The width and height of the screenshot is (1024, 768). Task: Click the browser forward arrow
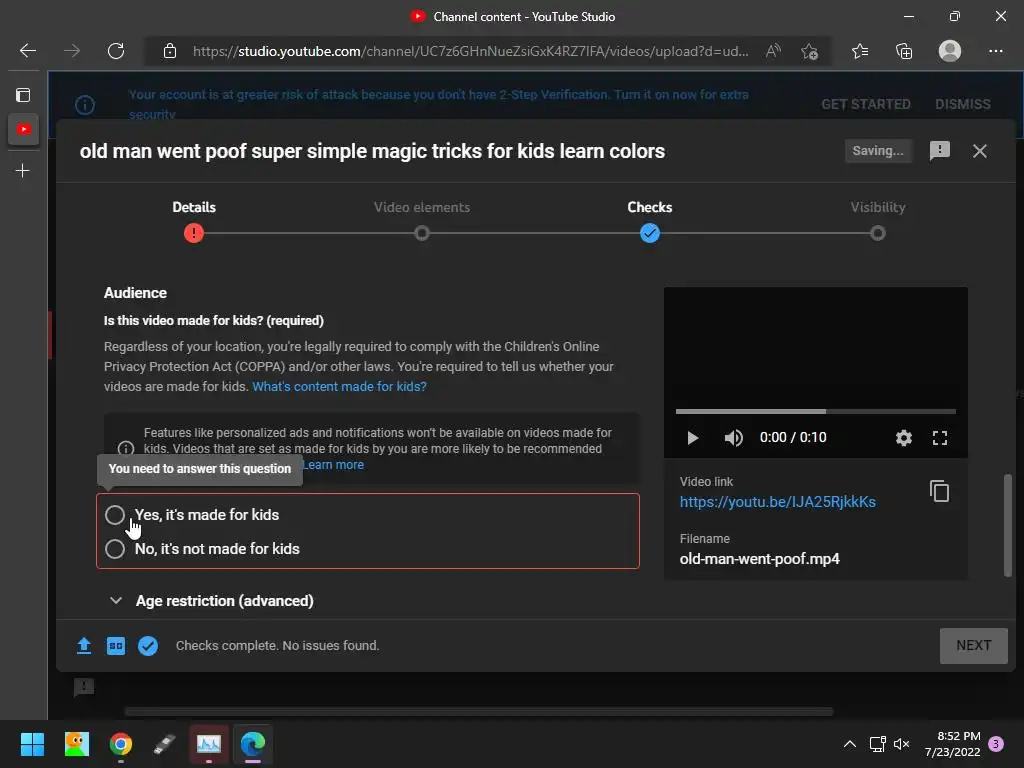(72, 51)
